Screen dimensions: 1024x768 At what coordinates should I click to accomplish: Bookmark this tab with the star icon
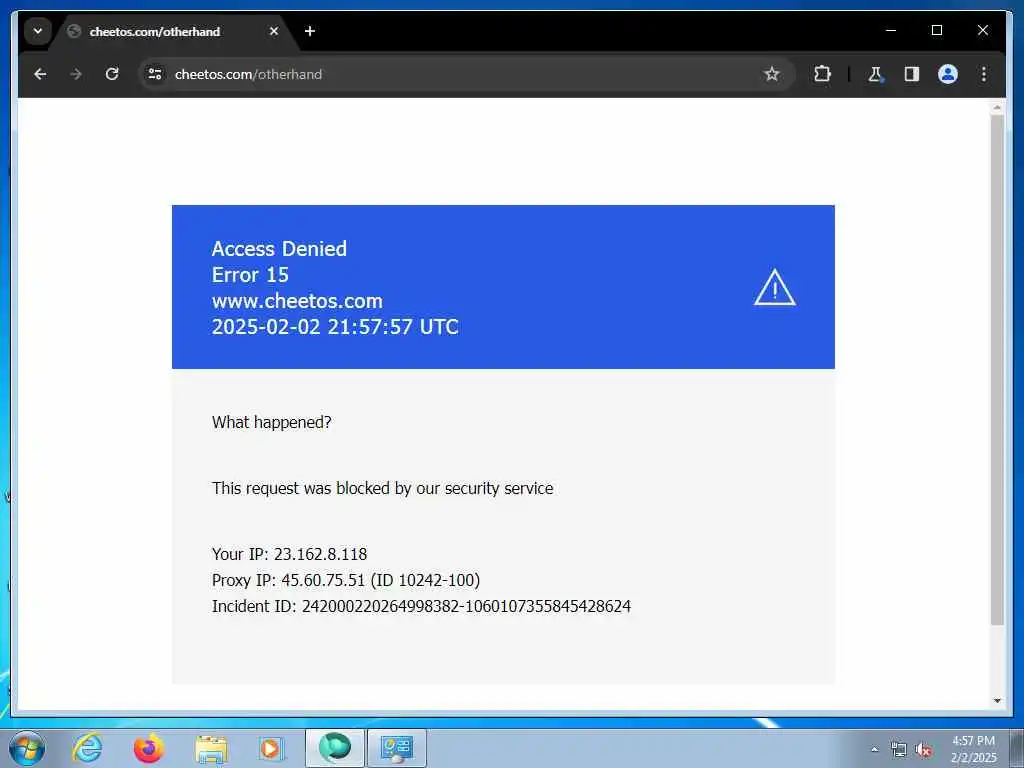[772, 74]
